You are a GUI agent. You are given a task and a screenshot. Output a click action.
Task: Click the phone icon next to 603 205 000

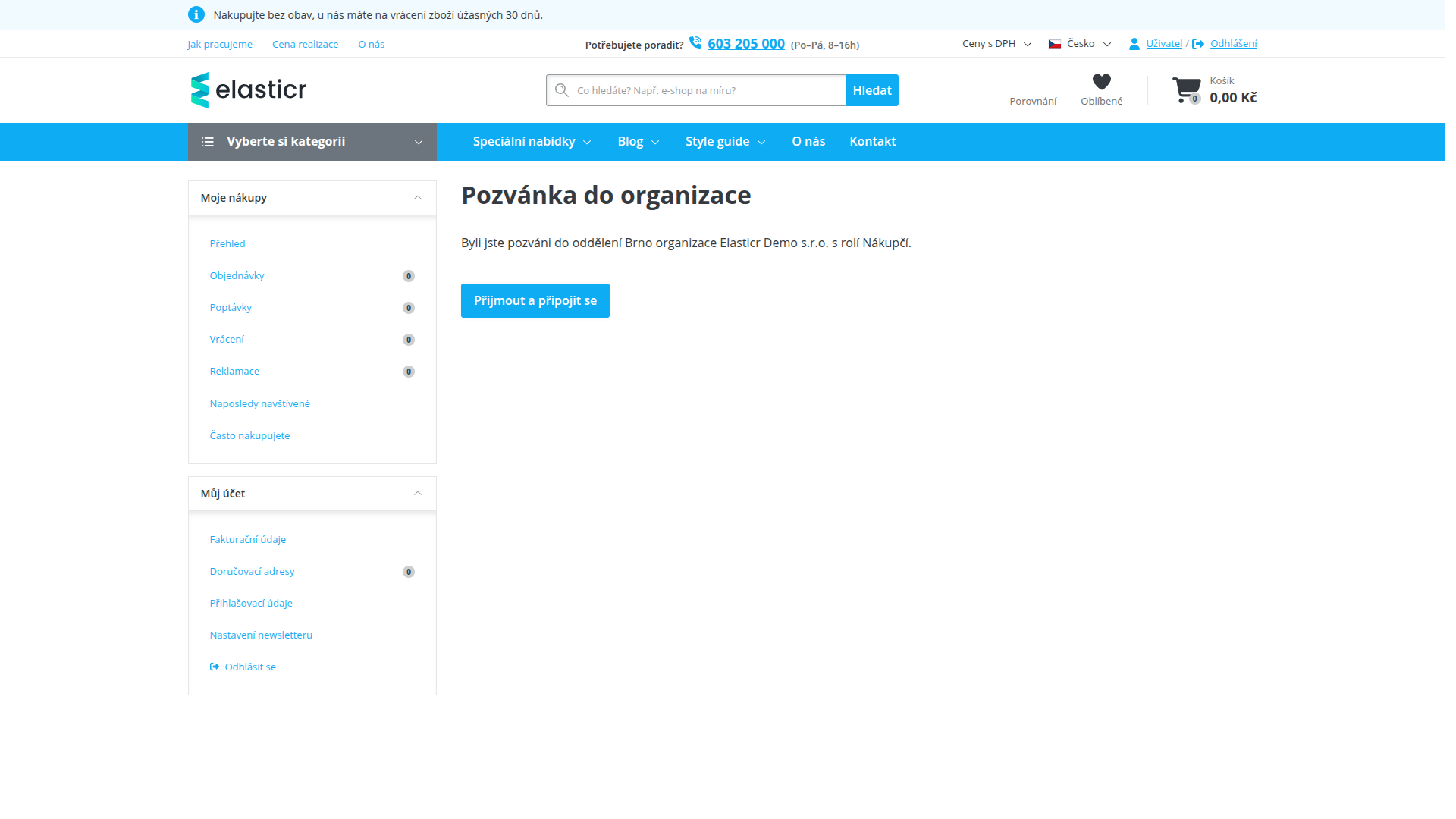695,42
